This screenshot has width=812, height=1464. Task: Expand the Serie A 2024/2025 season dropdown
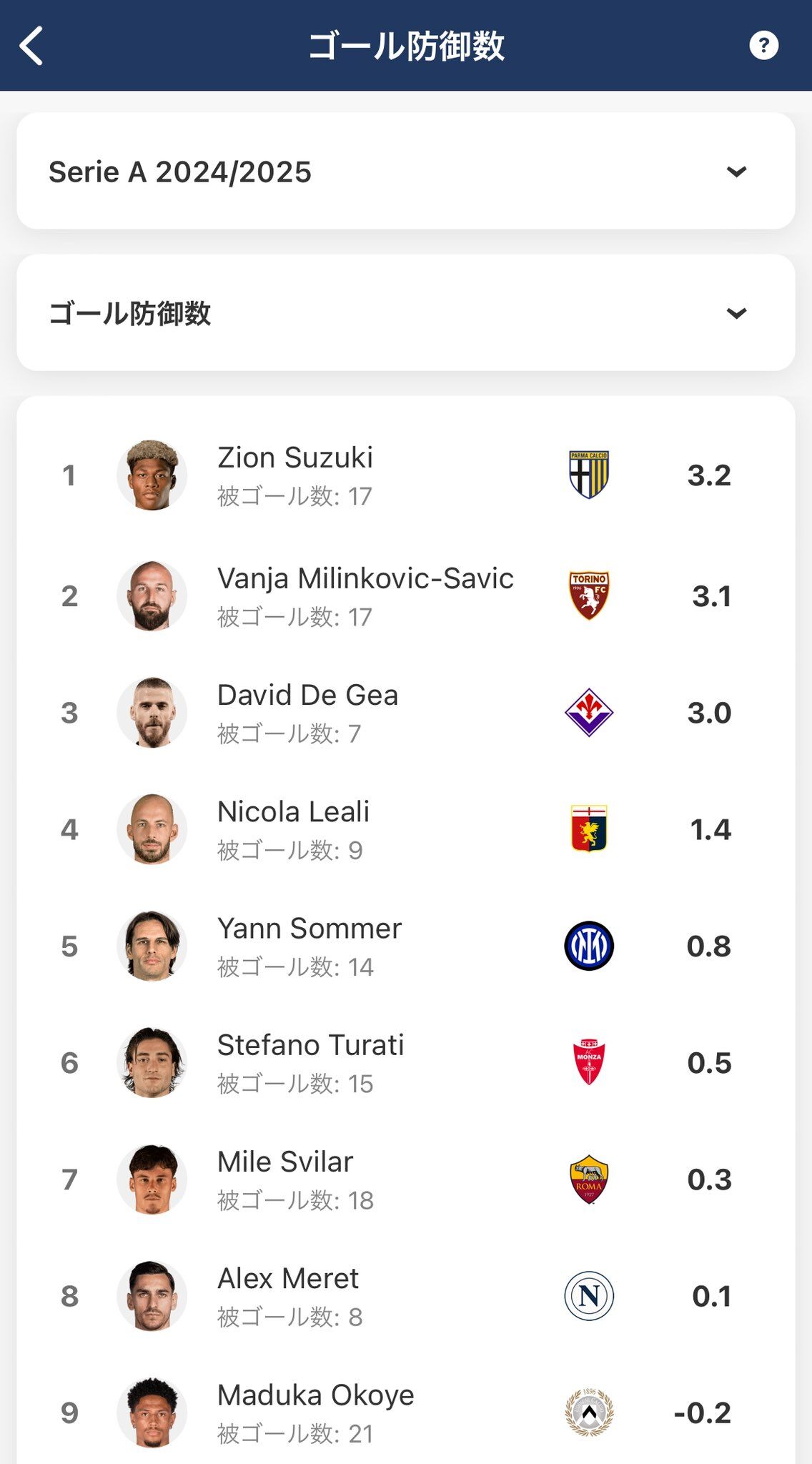coord(406,172)
